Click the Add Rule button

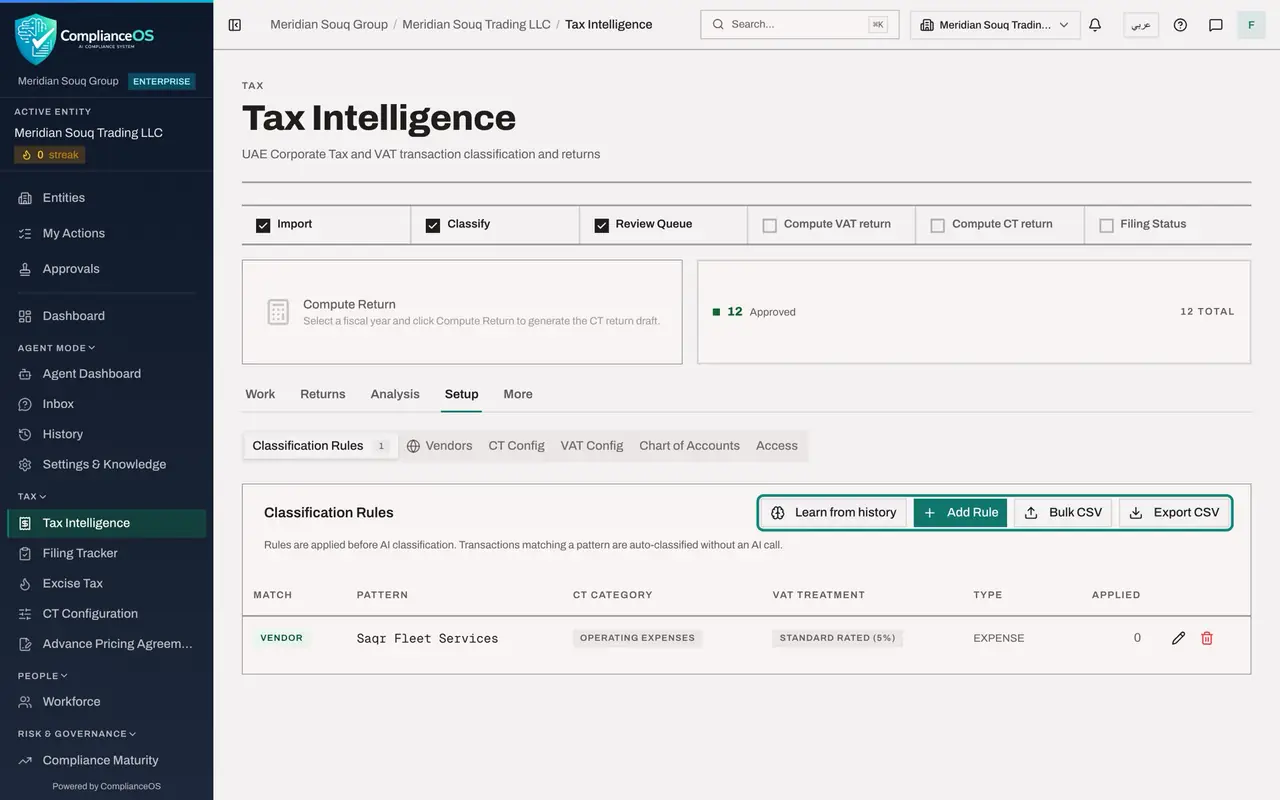click(x=960, y=513)
